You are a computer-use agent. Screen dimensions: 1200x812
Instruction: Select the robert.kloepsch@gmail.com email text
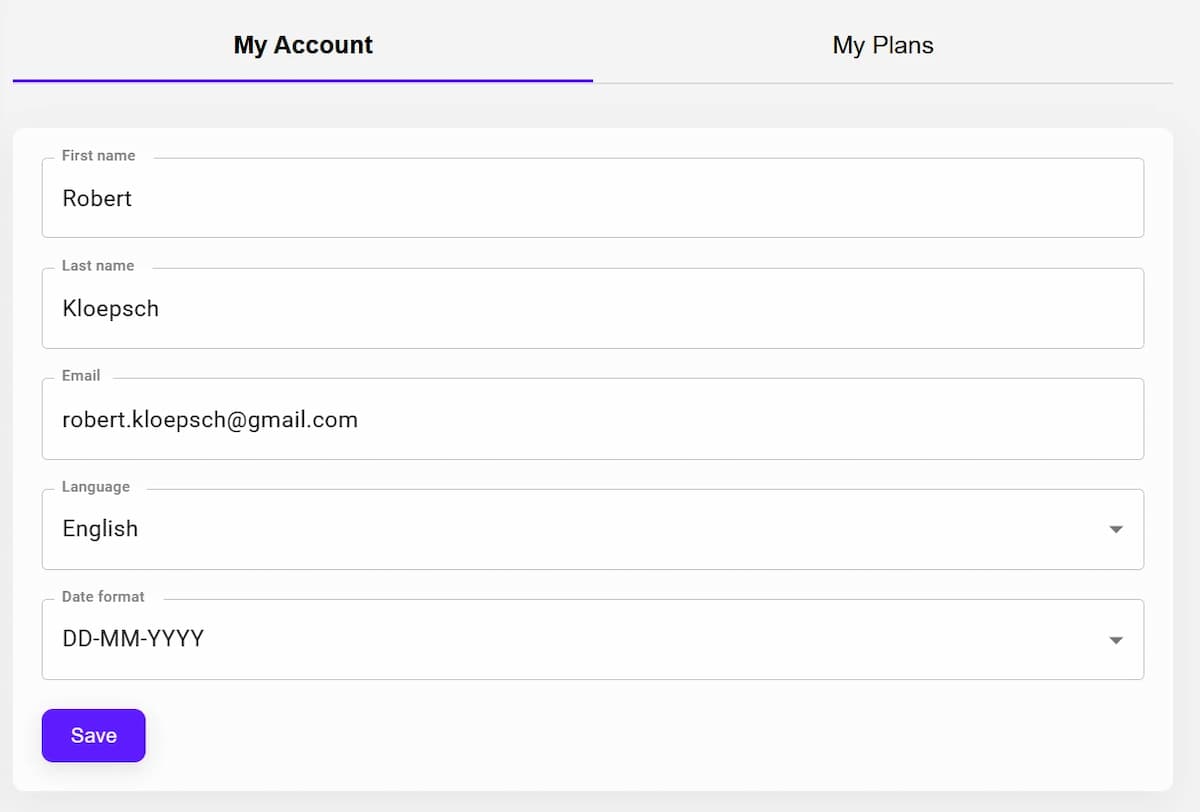pos(210,419)
